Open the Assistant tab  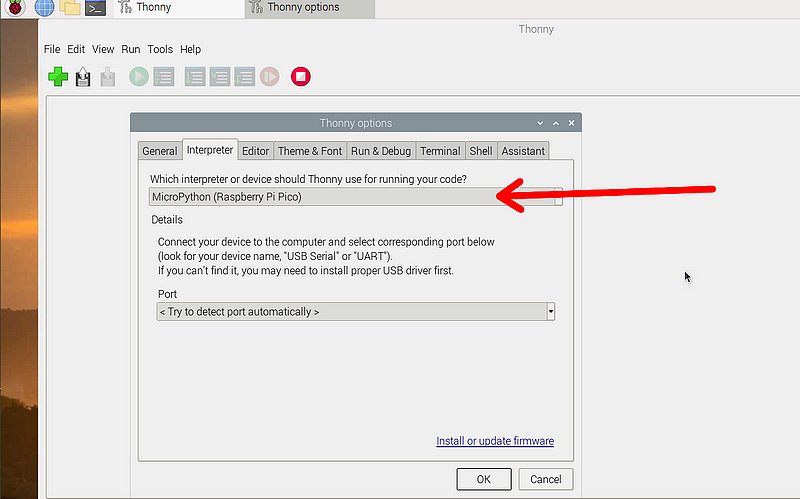(523, 151)
